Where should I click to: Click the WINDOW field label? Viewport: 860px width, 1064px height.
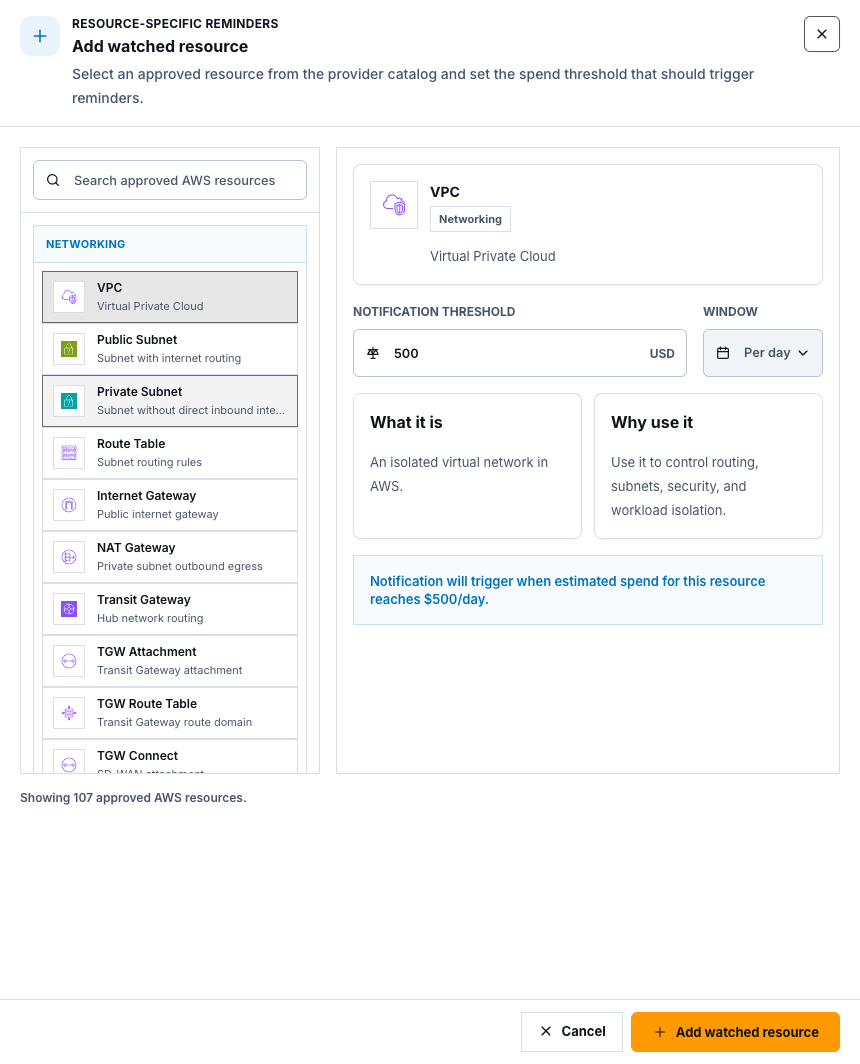(730, 312)
